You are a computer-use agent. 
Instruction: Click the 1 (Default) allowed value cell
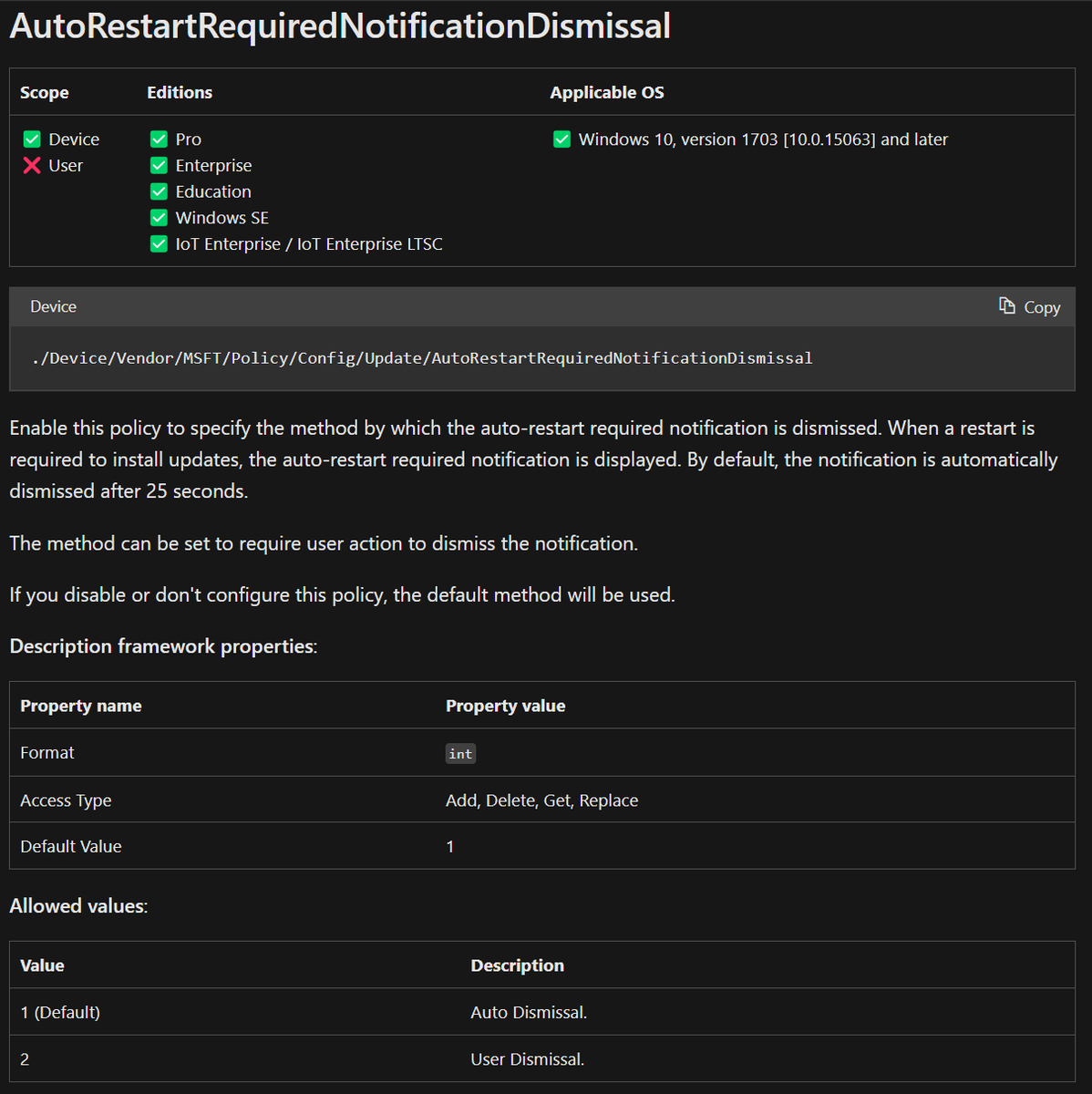coord(60,1012)
